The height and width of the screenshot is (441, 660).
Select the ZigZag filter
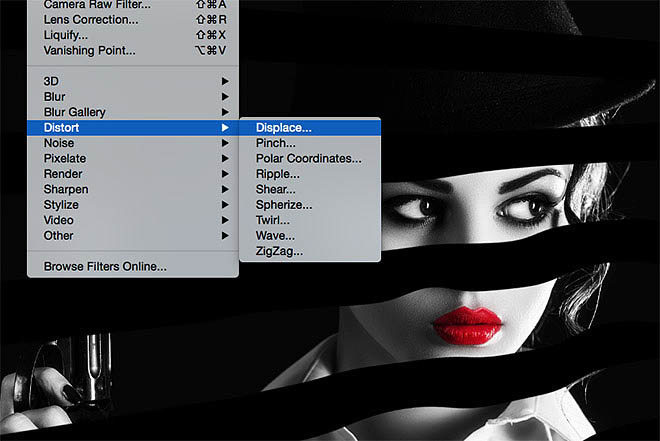(x=310, y=251)
